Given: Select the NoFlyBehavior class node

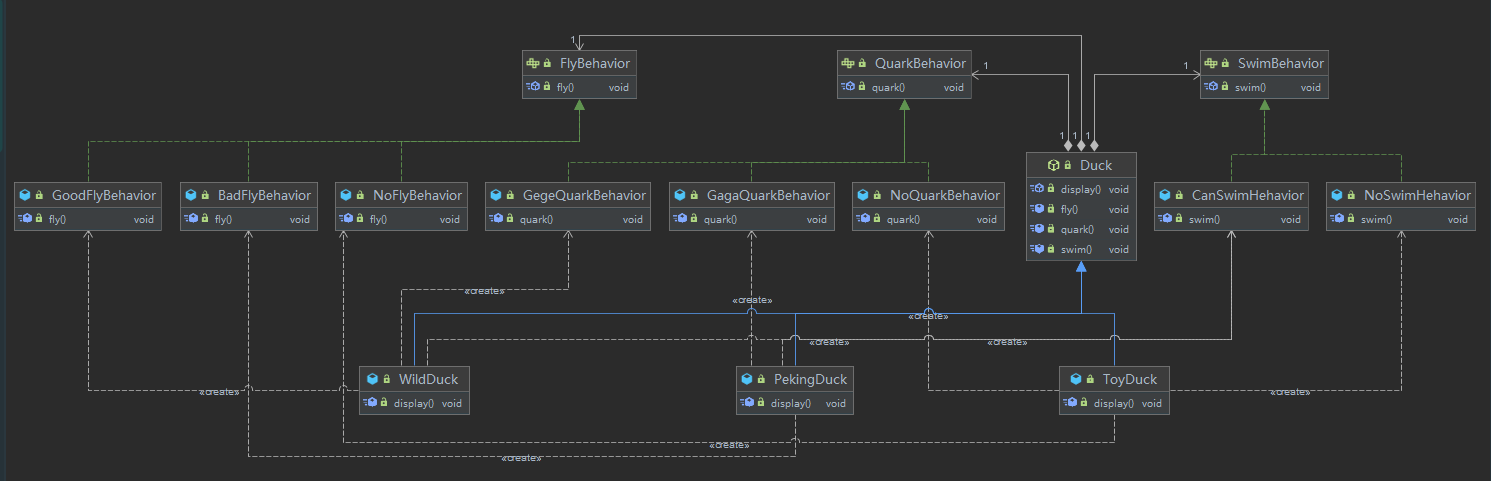Looking at the screenshot, I should (x=401, y=206).
